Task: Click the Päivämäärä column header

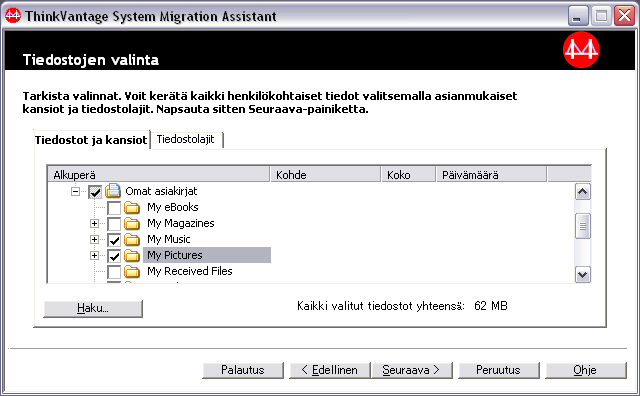Action: [491, 175]
